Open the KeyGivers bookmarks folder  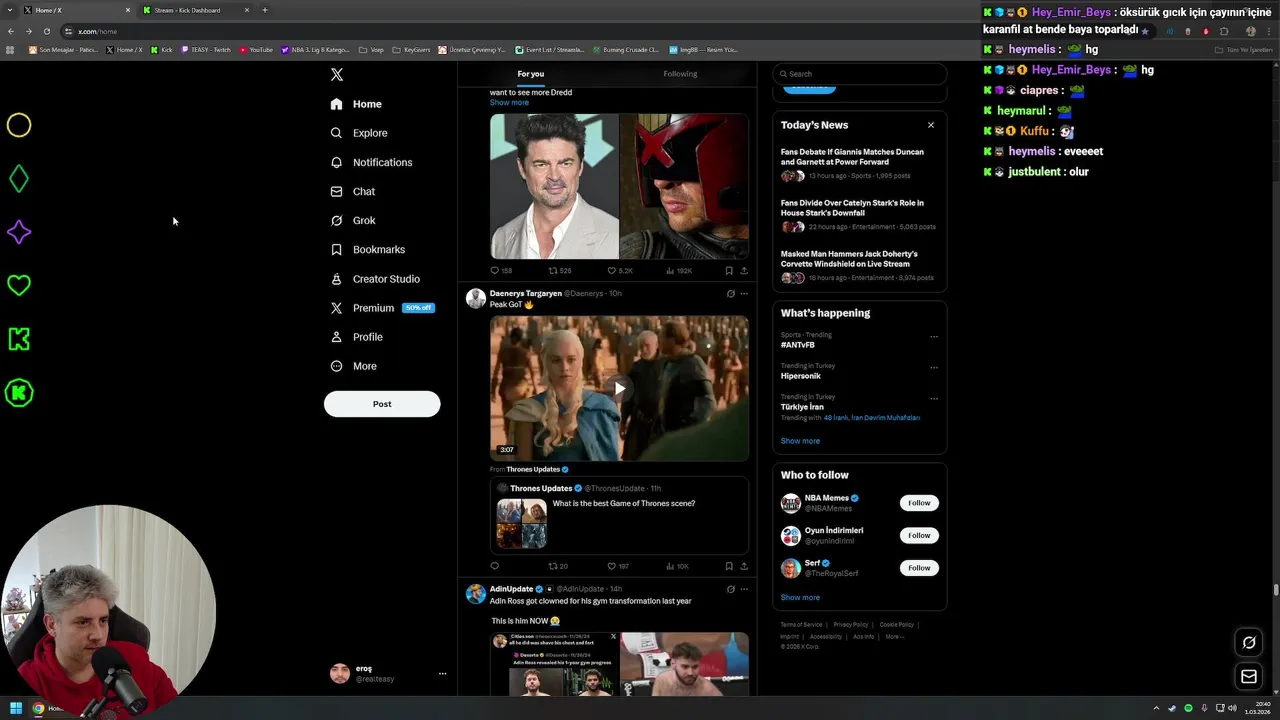click(x=412, y=49)
